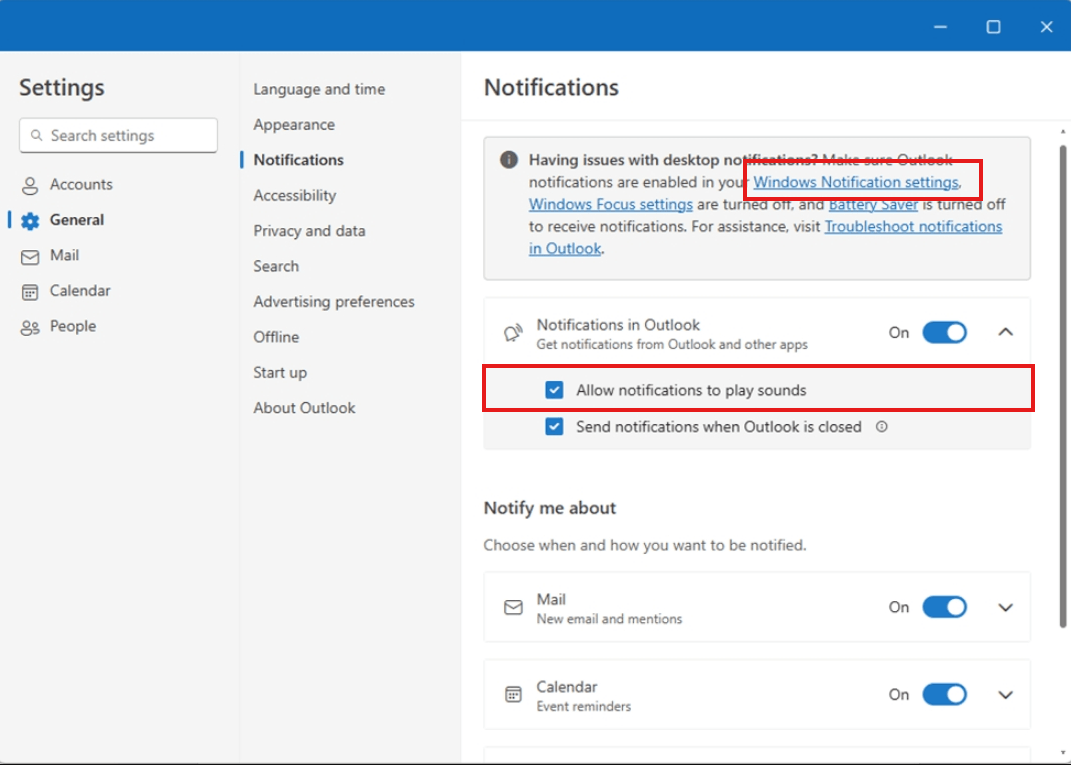Open Accessibility settings

pyautogui.click(x=294, y=195)
